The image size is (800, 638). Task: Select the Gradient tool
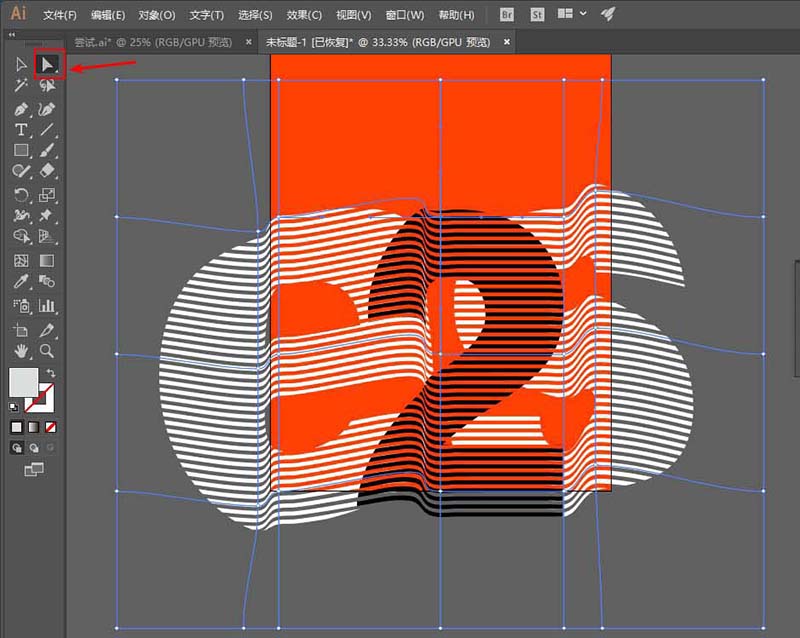click(46, 261)
